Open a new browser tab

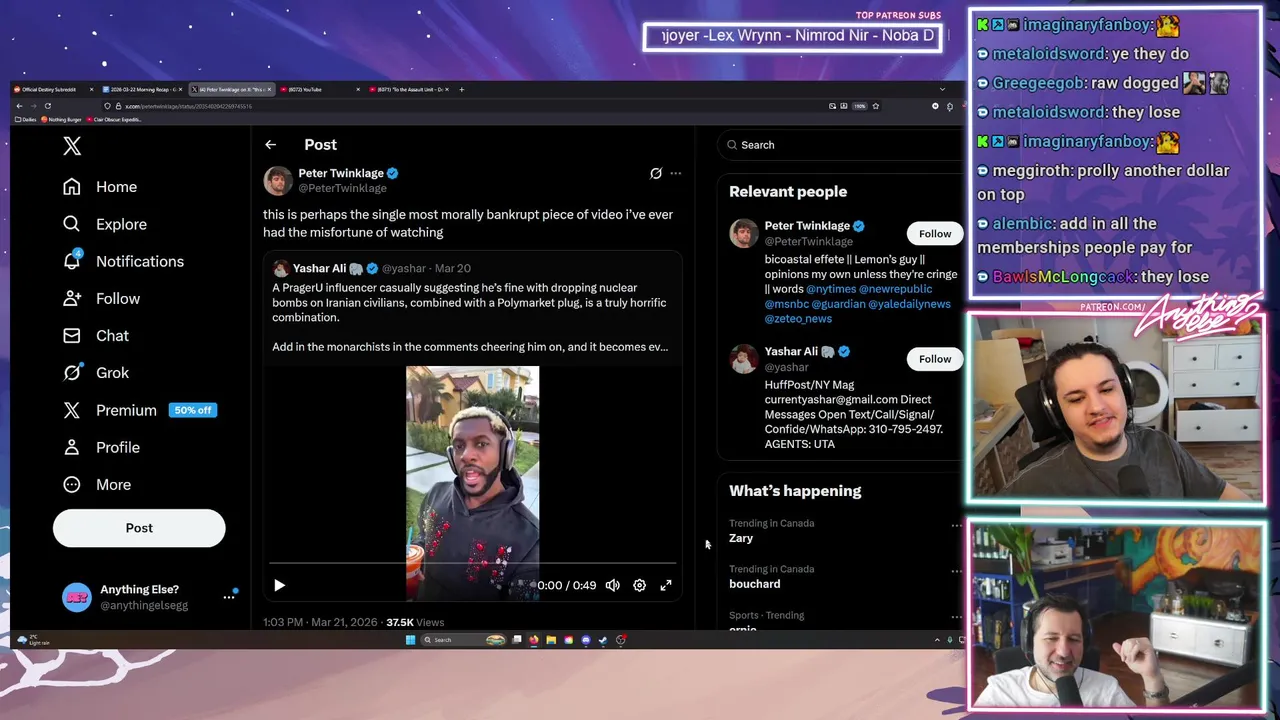[x=461, y=89]
